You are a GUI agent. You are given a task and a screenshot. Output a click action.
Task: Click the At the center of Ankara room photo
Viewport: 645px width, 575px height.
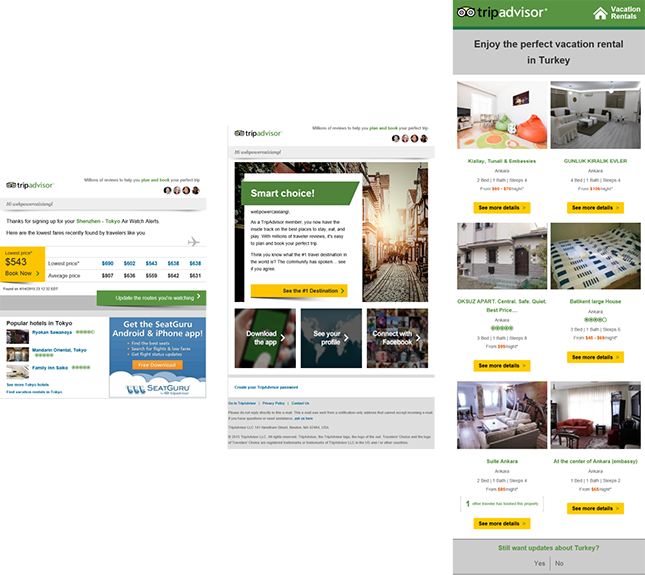pos(595,415)
